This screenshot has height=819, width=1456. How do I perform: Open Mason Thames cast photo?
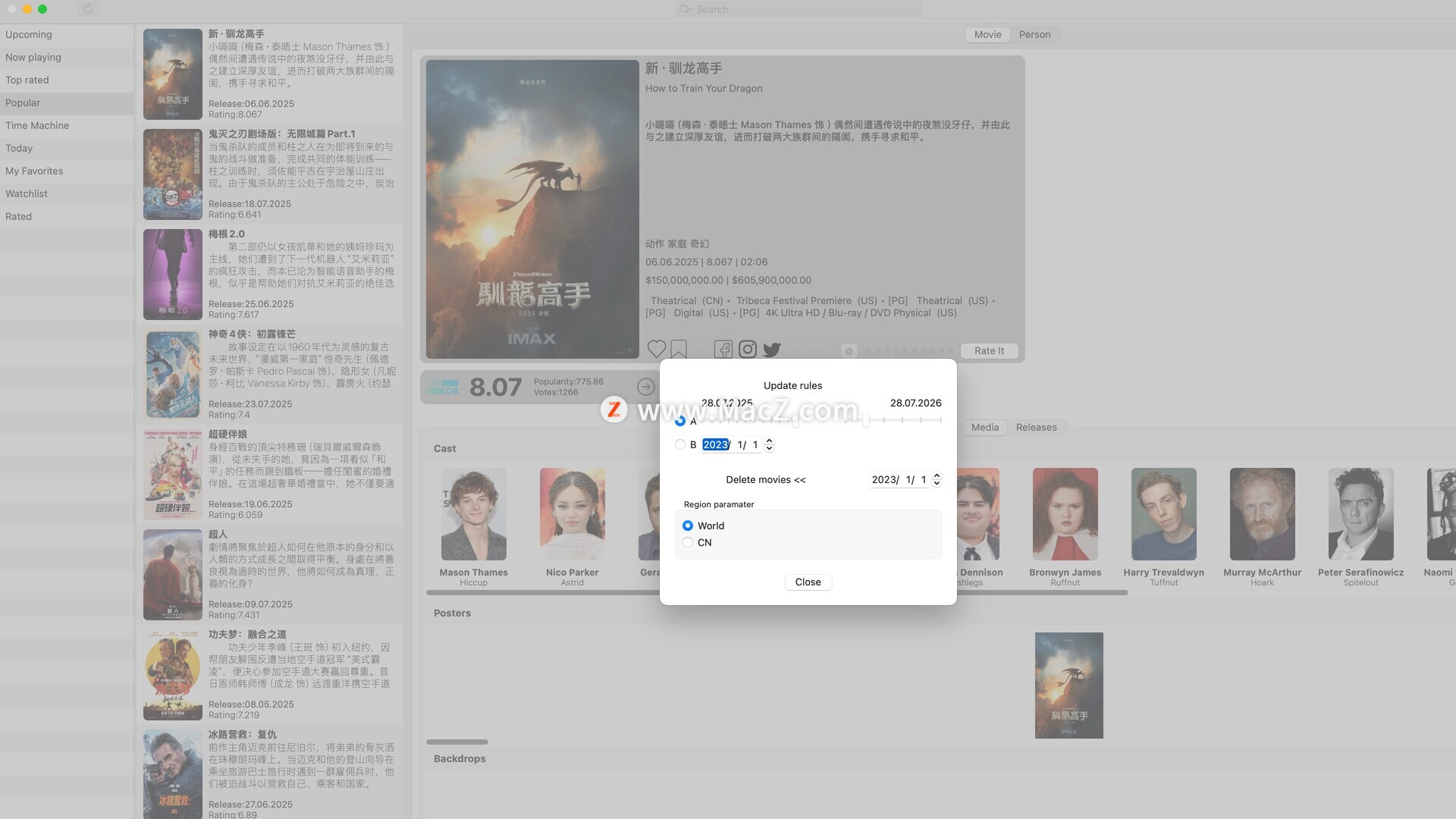(x=474, y=514)
